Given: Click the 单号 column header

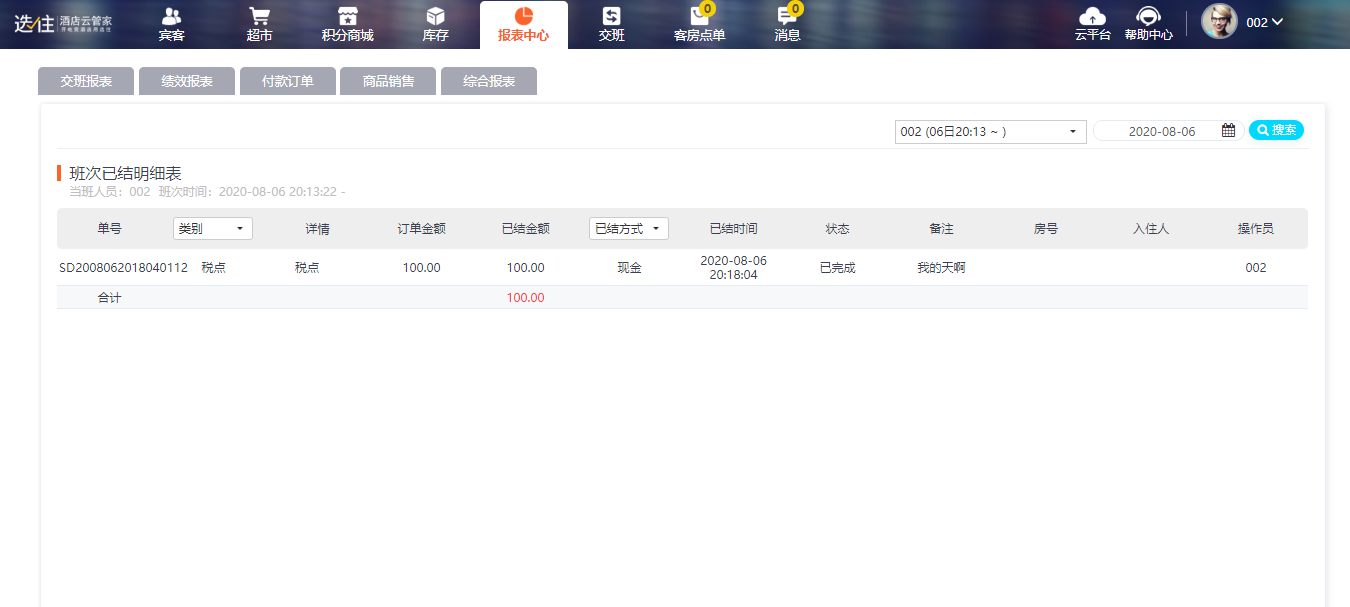Looking at the screenshot, I should click(109, 229).
